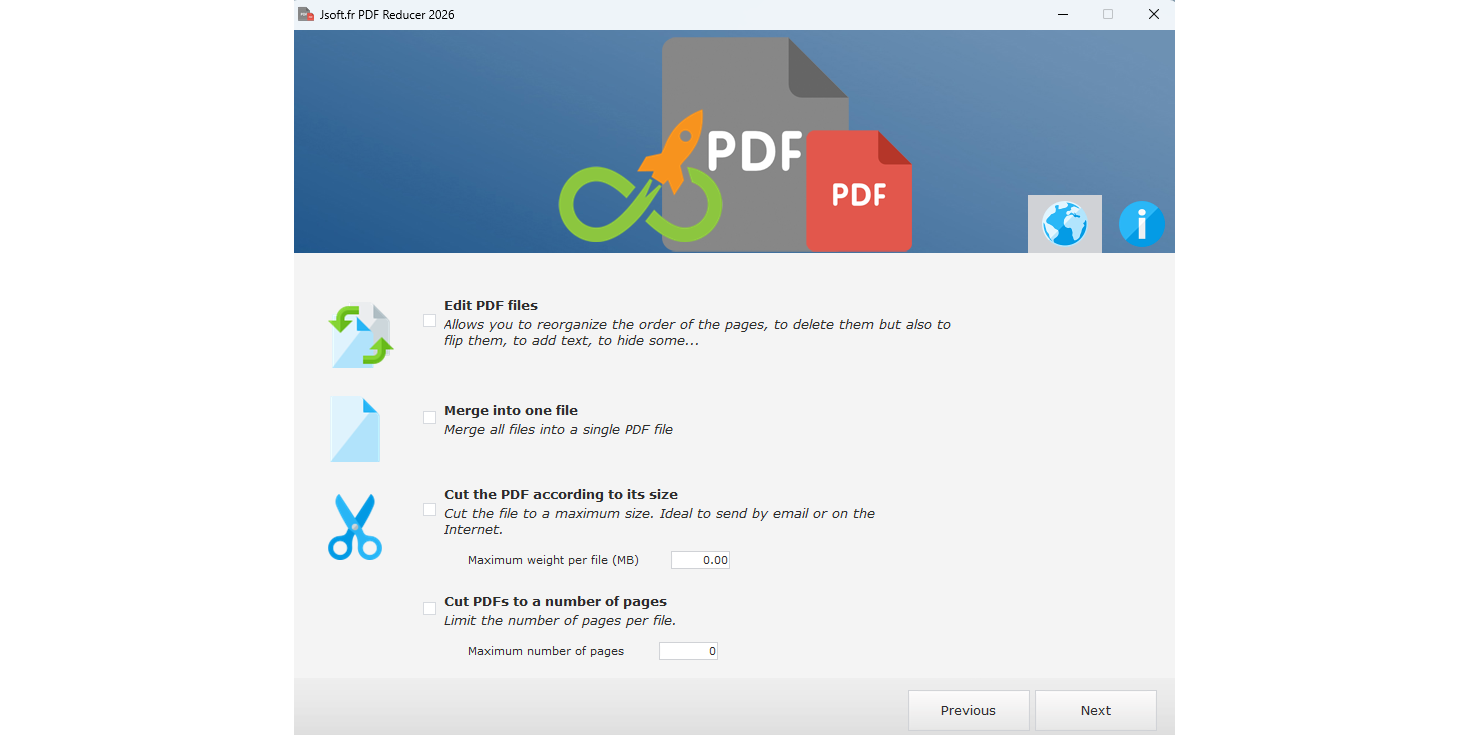
Task: Click the Maximum weight per file input
Action: click(x=700, y=559)
